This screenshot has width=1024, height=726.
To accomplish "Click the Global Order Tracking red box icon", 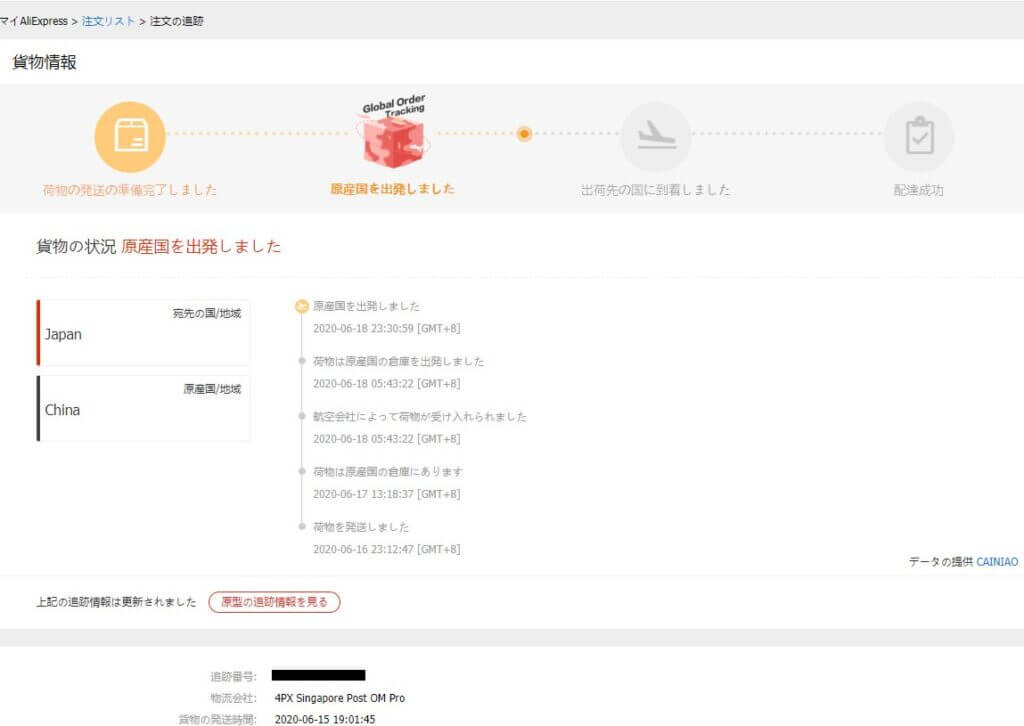I will click(x=394, y=132).
